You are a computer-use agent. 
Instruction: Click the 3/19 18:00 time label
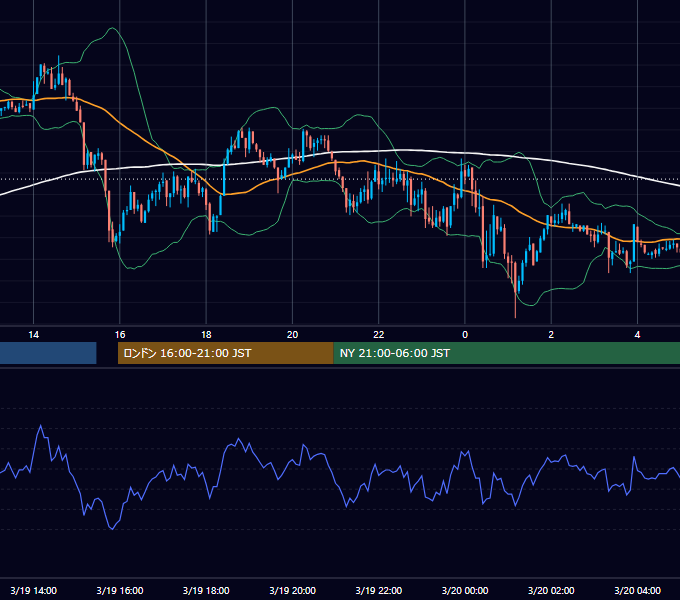point(206,590)
